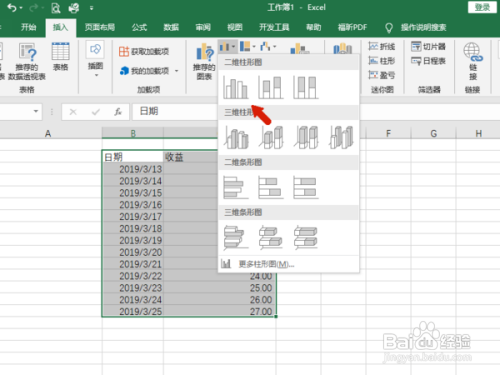The height and width of the screenshot is (375, 500).
Task: Open the waterfall chart dropdown
Action: [268, 47]
